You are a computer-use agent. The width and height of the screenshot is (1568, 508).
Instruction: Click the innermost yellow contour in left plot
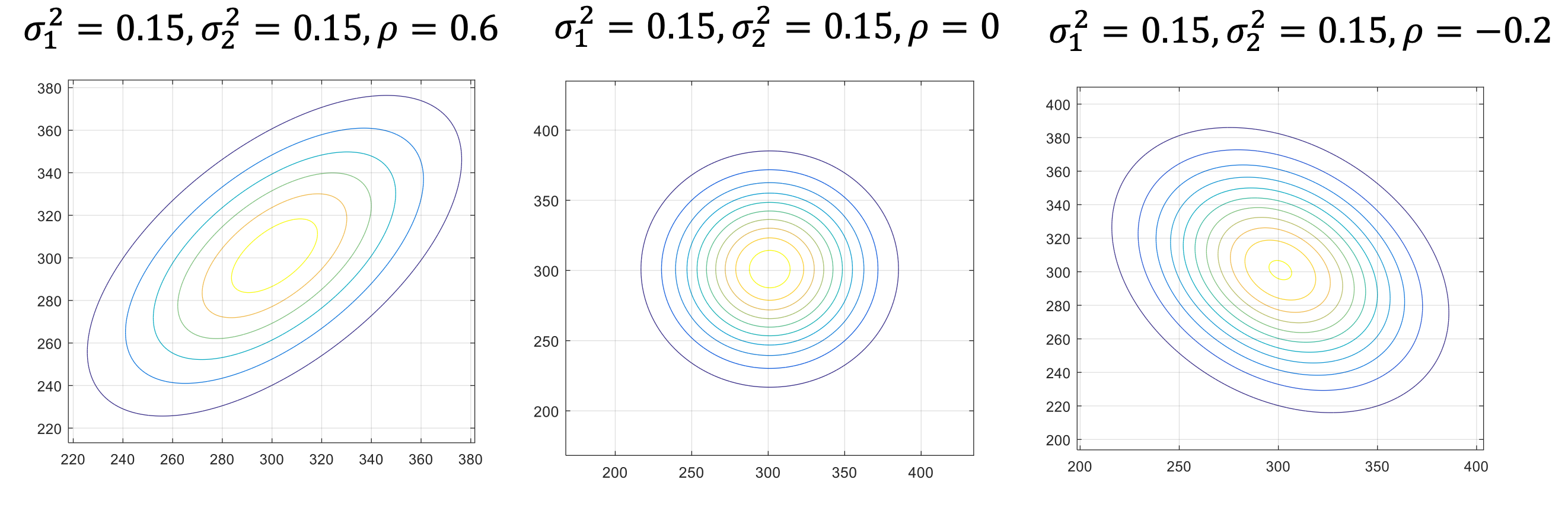317,236
